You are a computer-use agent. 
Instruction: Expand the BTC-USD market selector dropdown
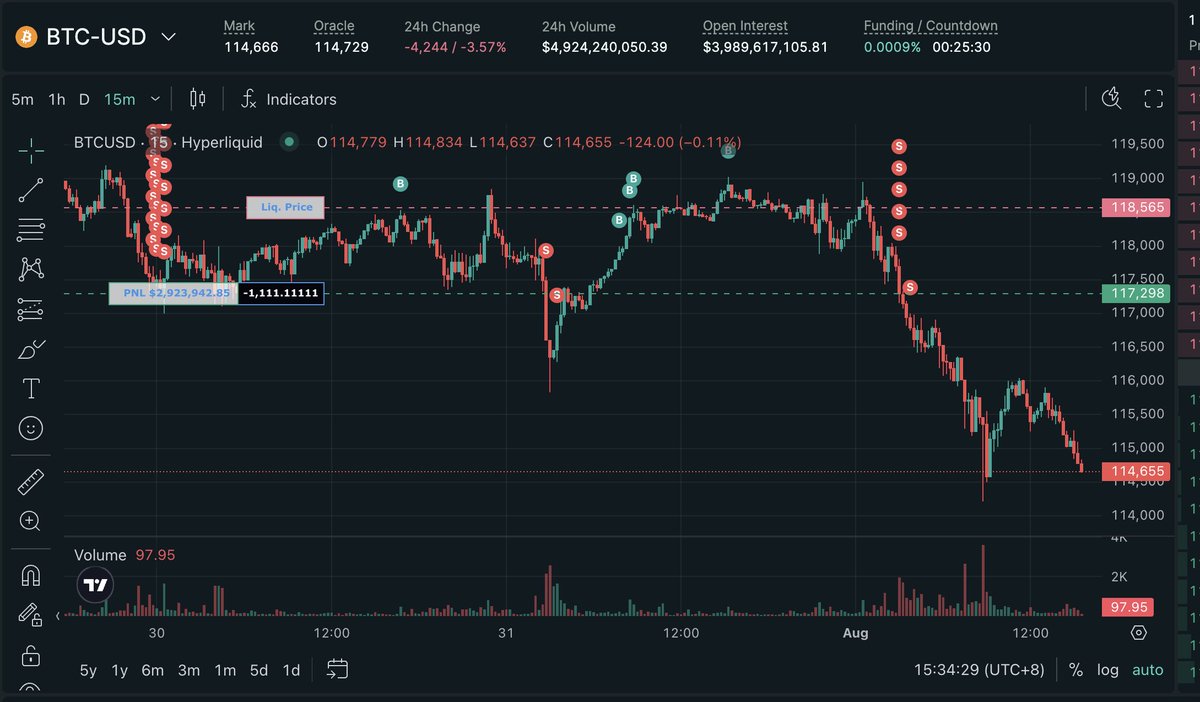[x=169, y=37]
